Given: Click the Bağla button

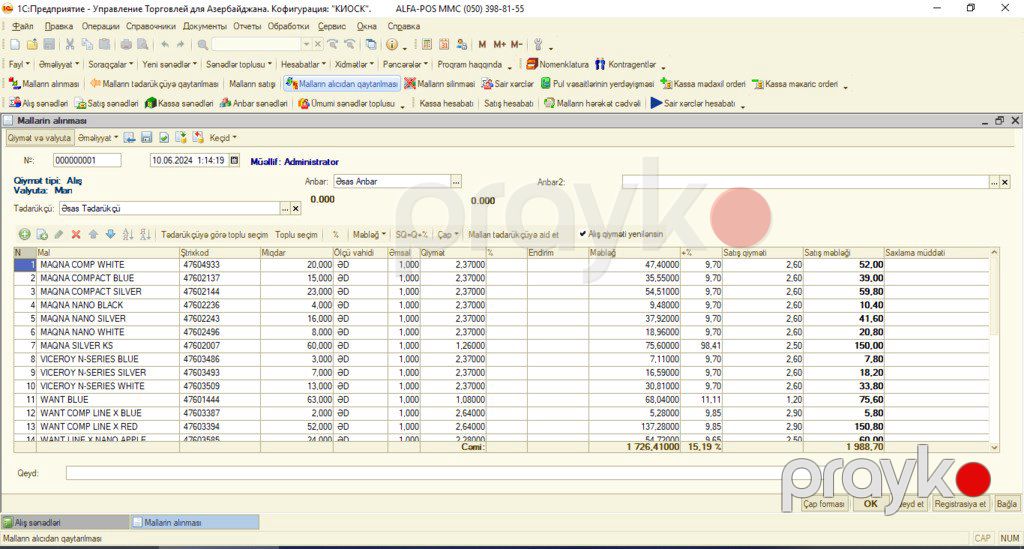Looking at the screenshot, I should click(1006, 504).
